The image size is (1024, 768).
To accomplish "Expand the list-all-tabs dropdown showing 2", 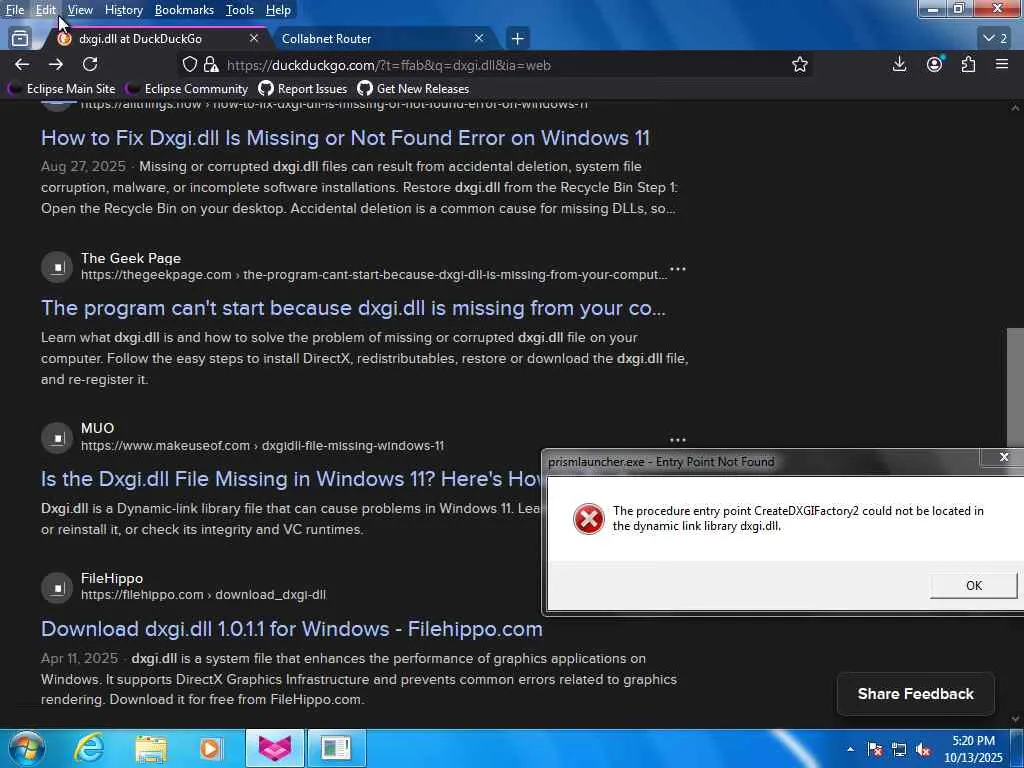I will coord(995,39).
